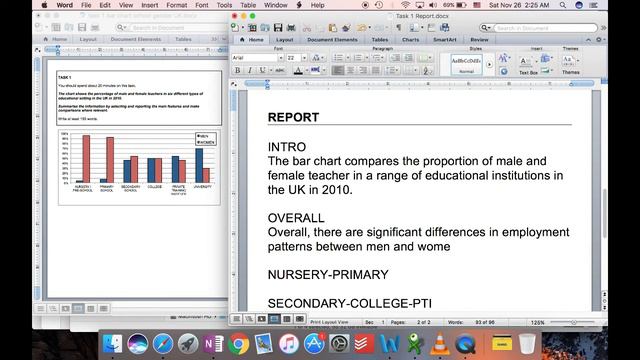Toggle Bold formatting
640x360 pixels.
237,70
